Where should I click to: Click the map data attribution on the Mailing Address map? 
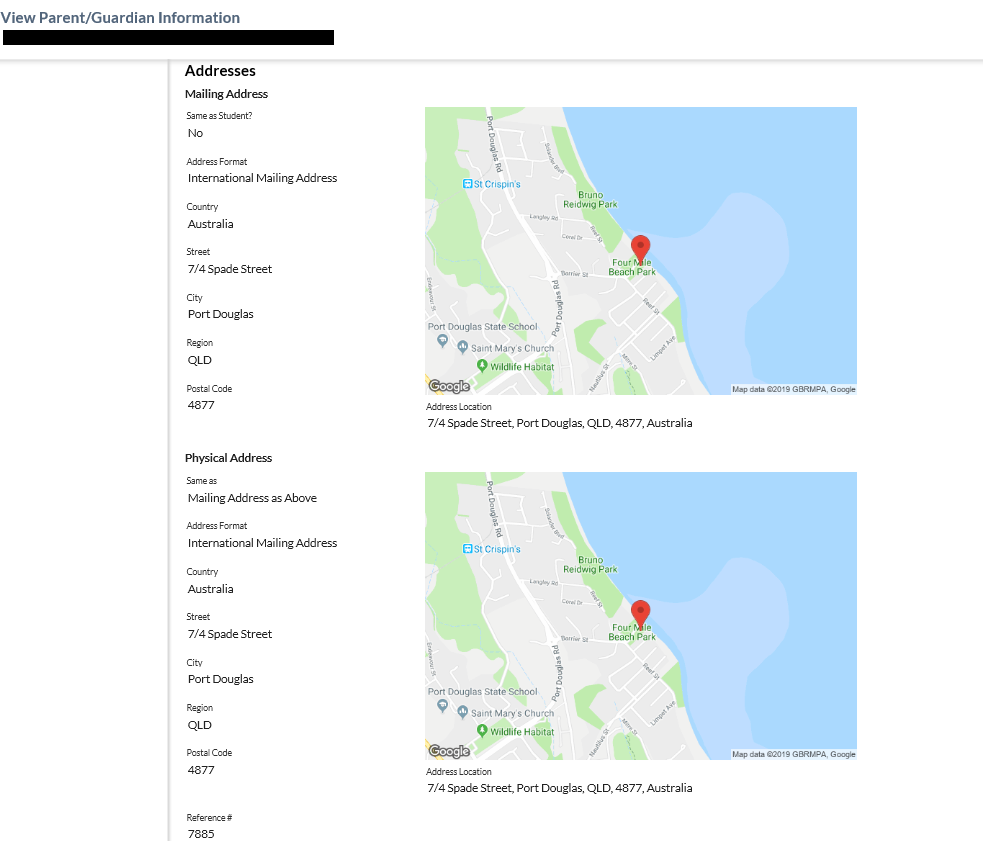(x=793, y=389)
